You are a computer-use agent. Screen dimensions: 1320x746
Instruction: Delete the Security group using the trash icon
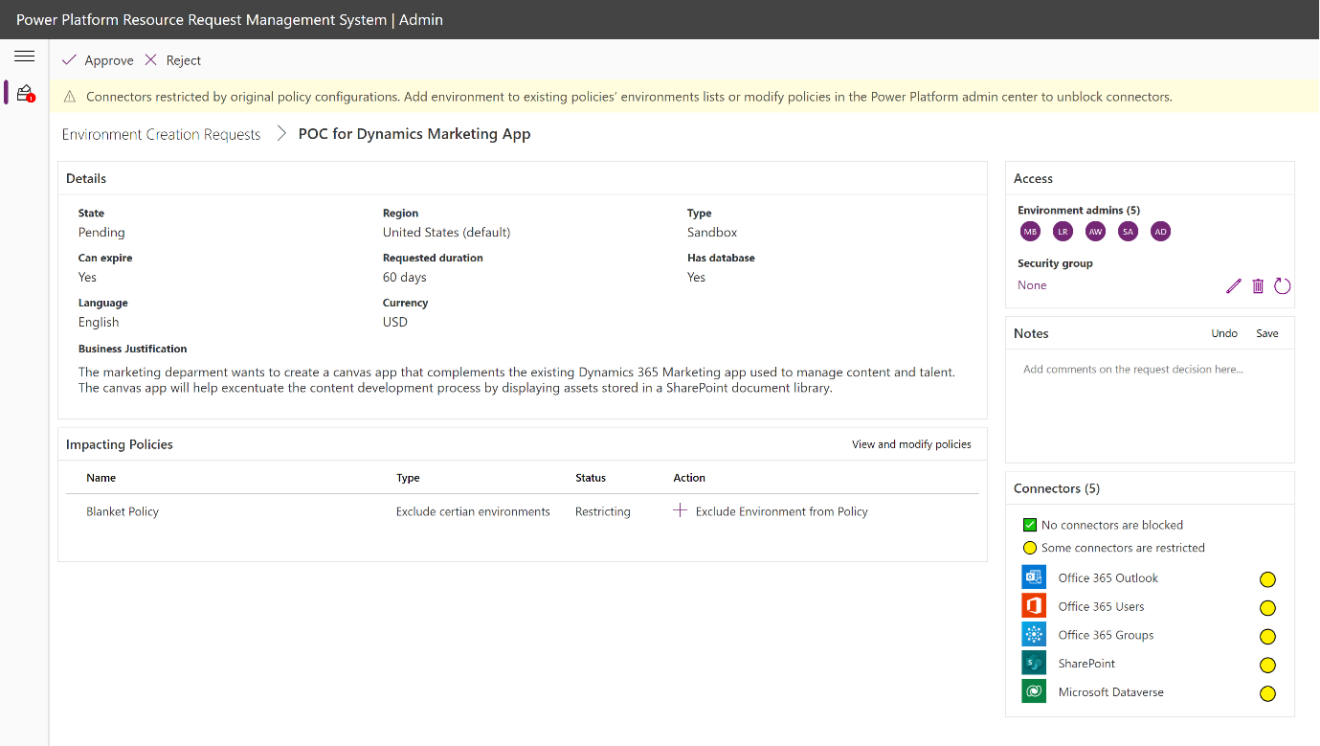1257,286
